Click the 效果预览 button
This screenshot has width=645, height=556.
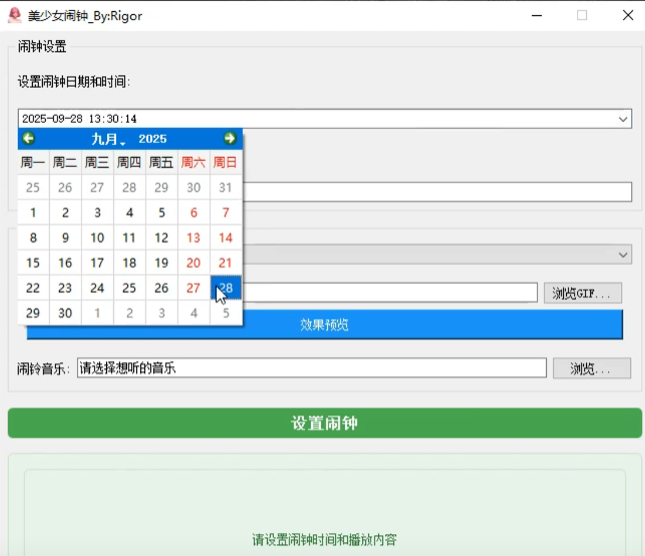[x=325, y=325]
